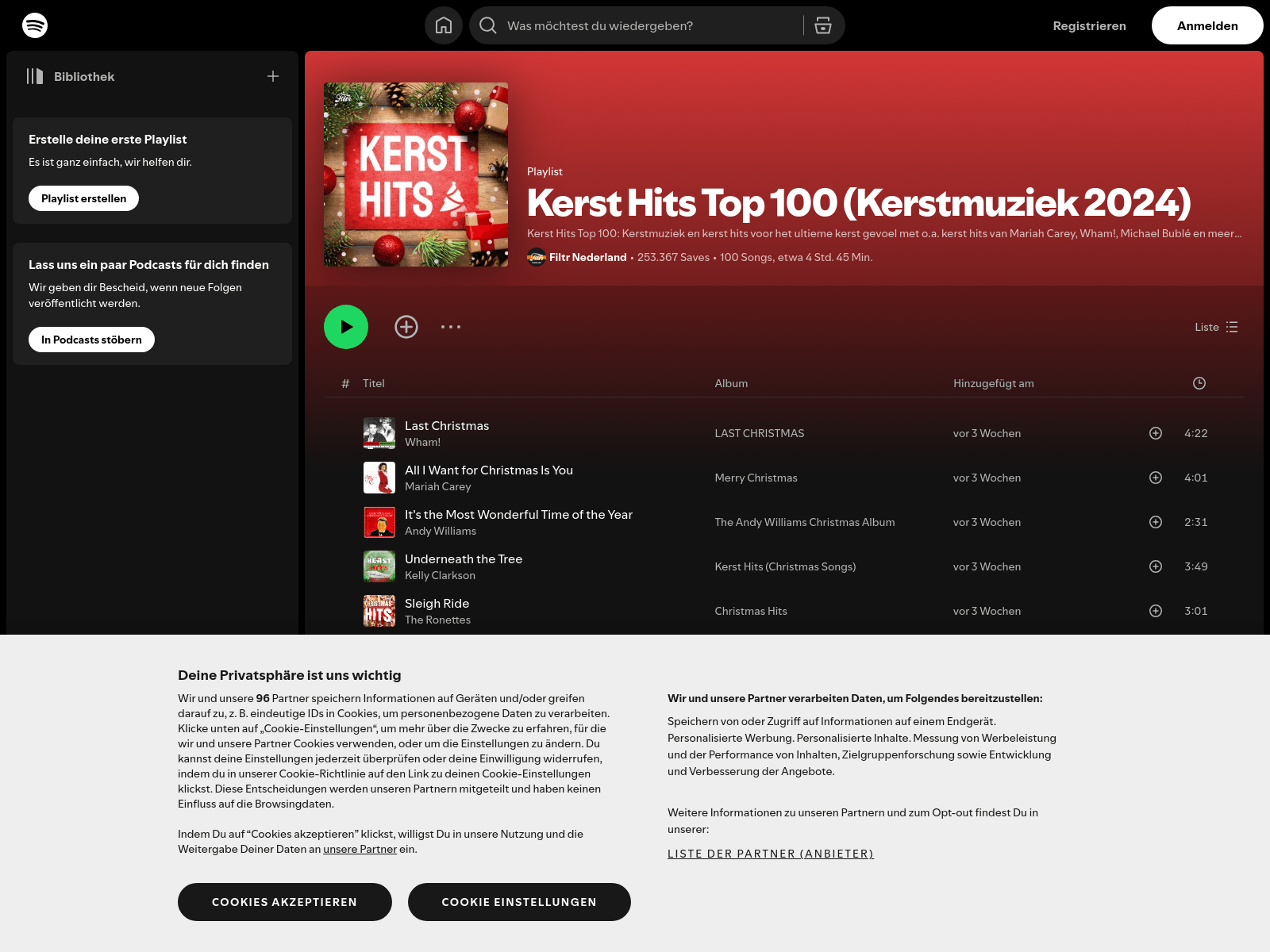Save playlist with the plus circle icon
Viewport: 1270px width, 952px height.
(x=406, y=327)
